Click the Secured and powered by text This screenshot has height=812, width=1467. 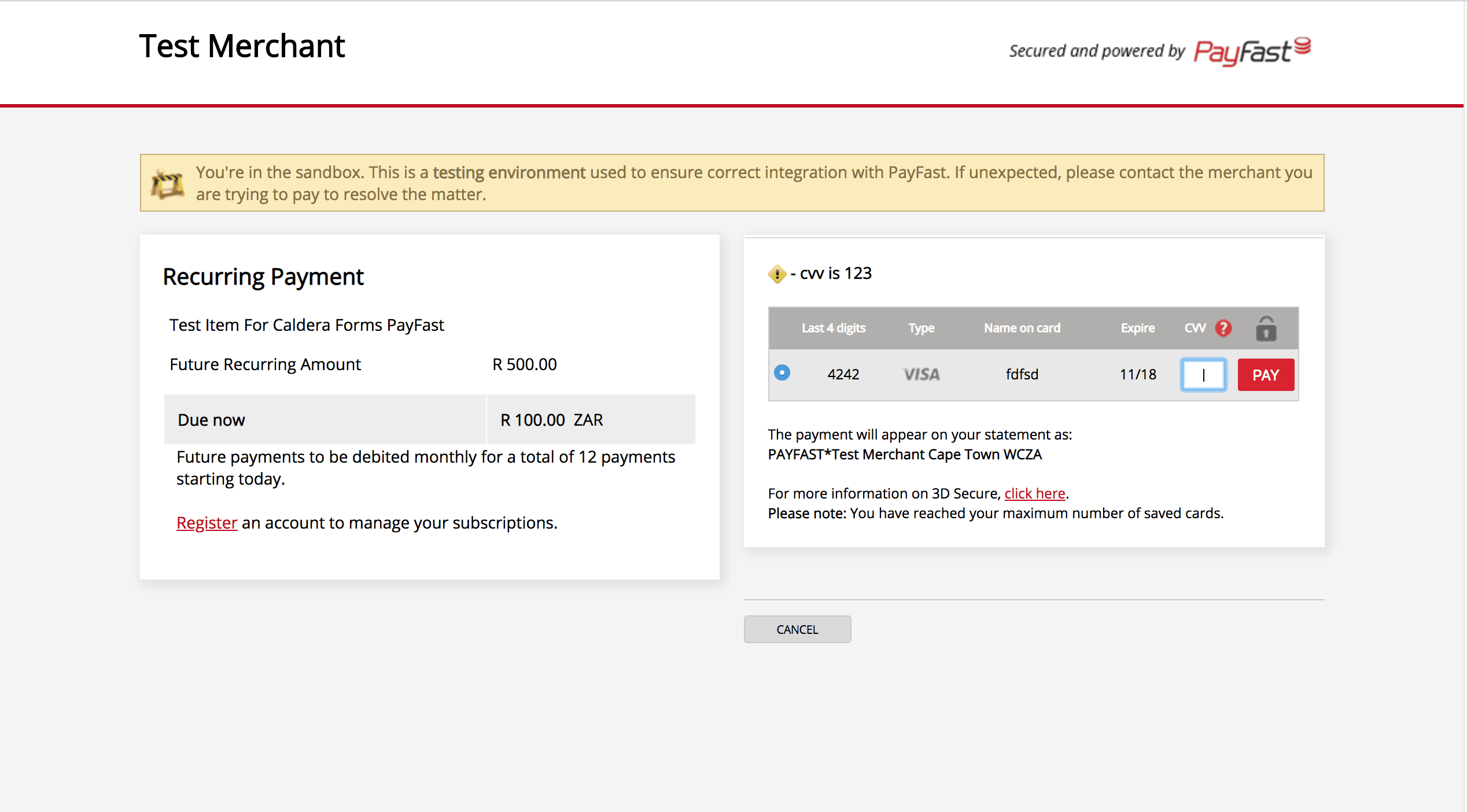1097,51
